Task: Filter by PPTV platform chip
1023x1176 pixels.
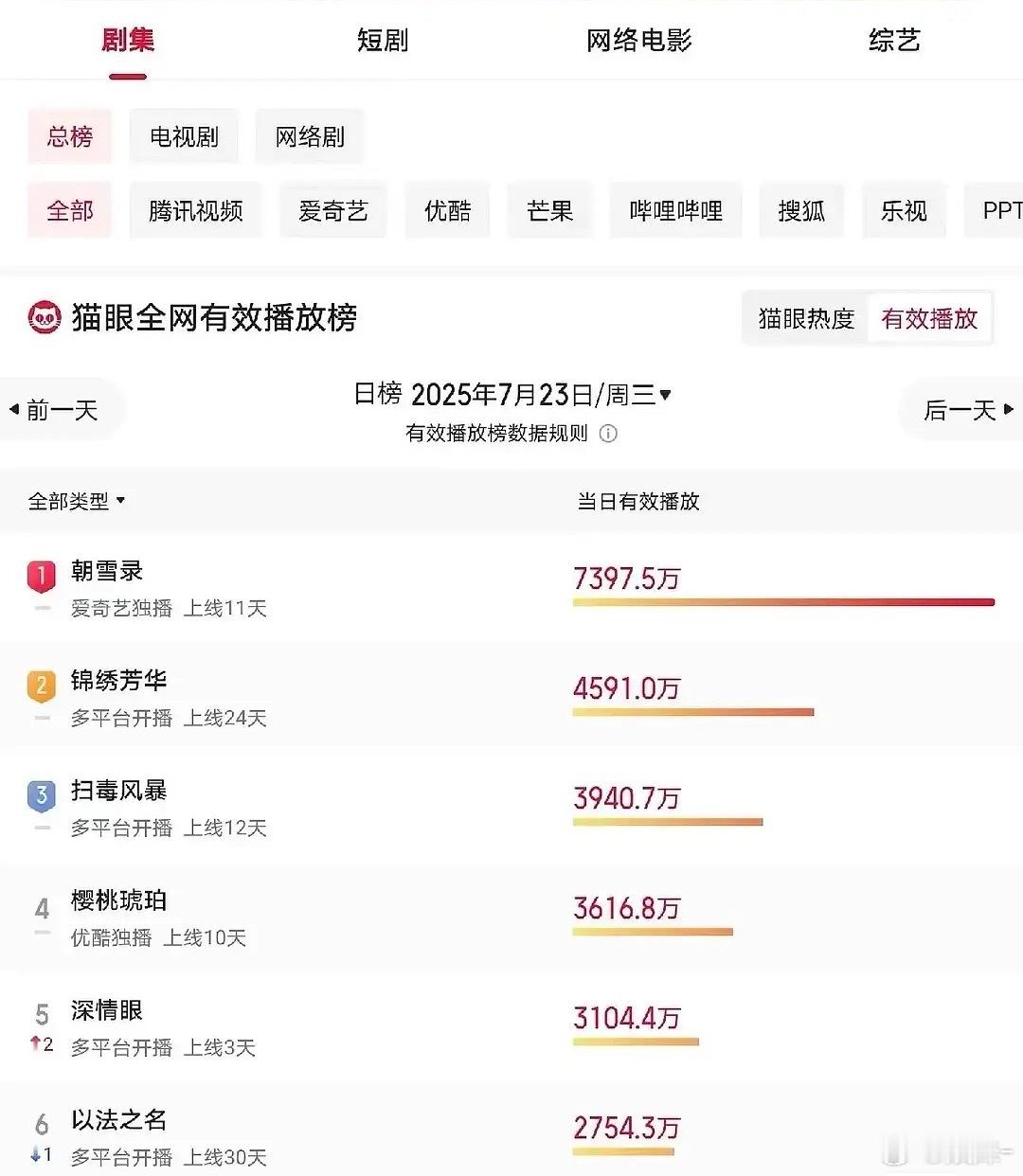Action: pyautogui.click(x=994, y=210)
